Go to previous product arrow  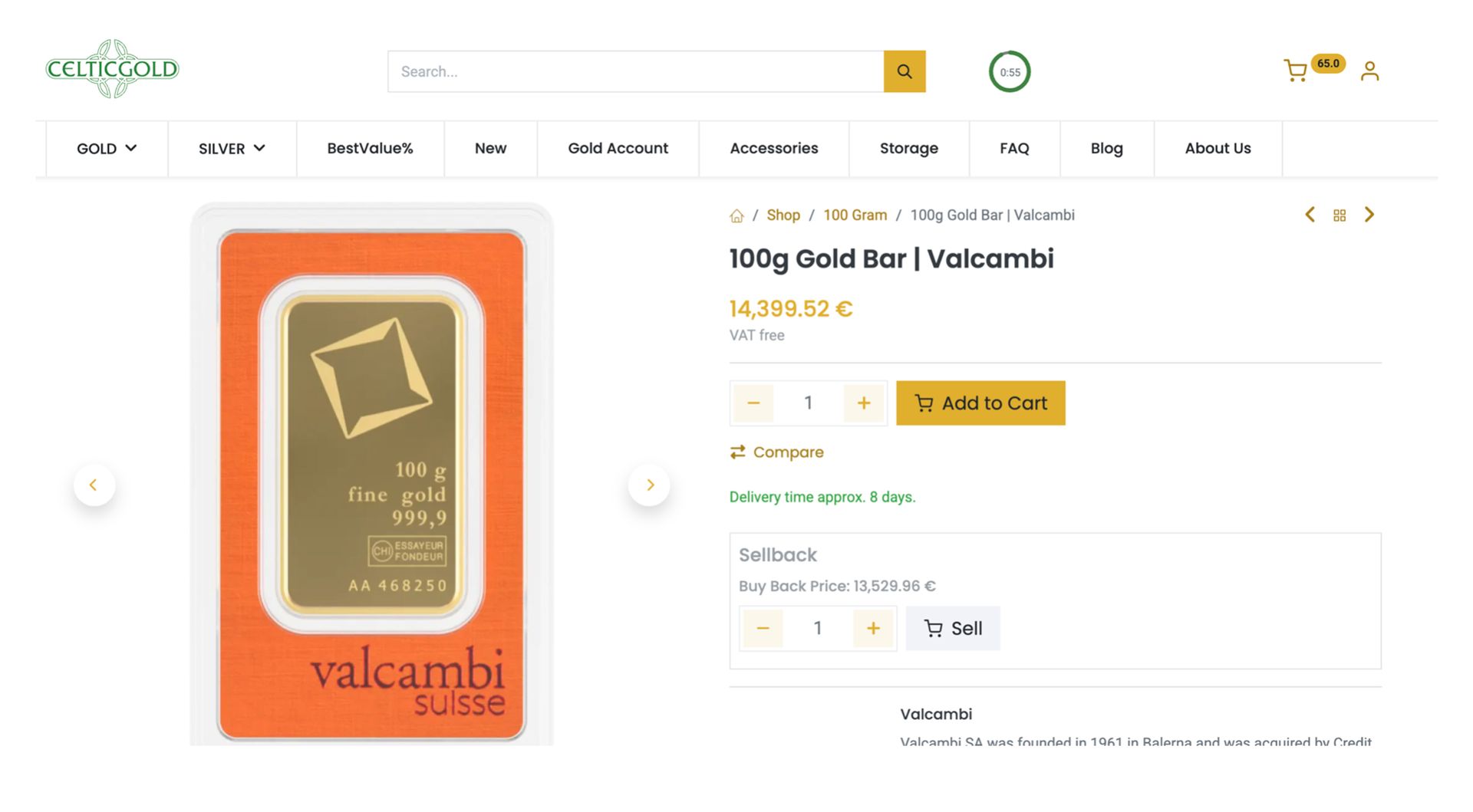click(x=1310, y=215)
